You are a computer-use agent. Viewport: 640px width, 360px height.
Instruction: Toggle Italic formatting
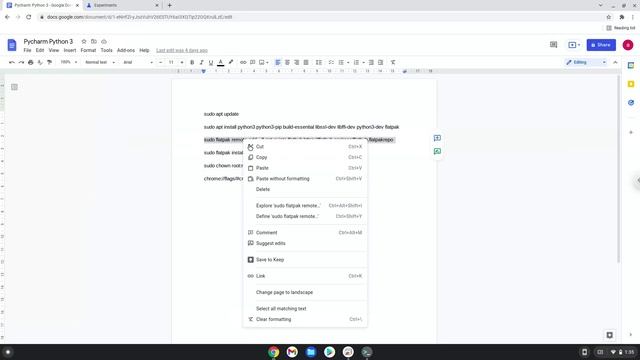202,62
